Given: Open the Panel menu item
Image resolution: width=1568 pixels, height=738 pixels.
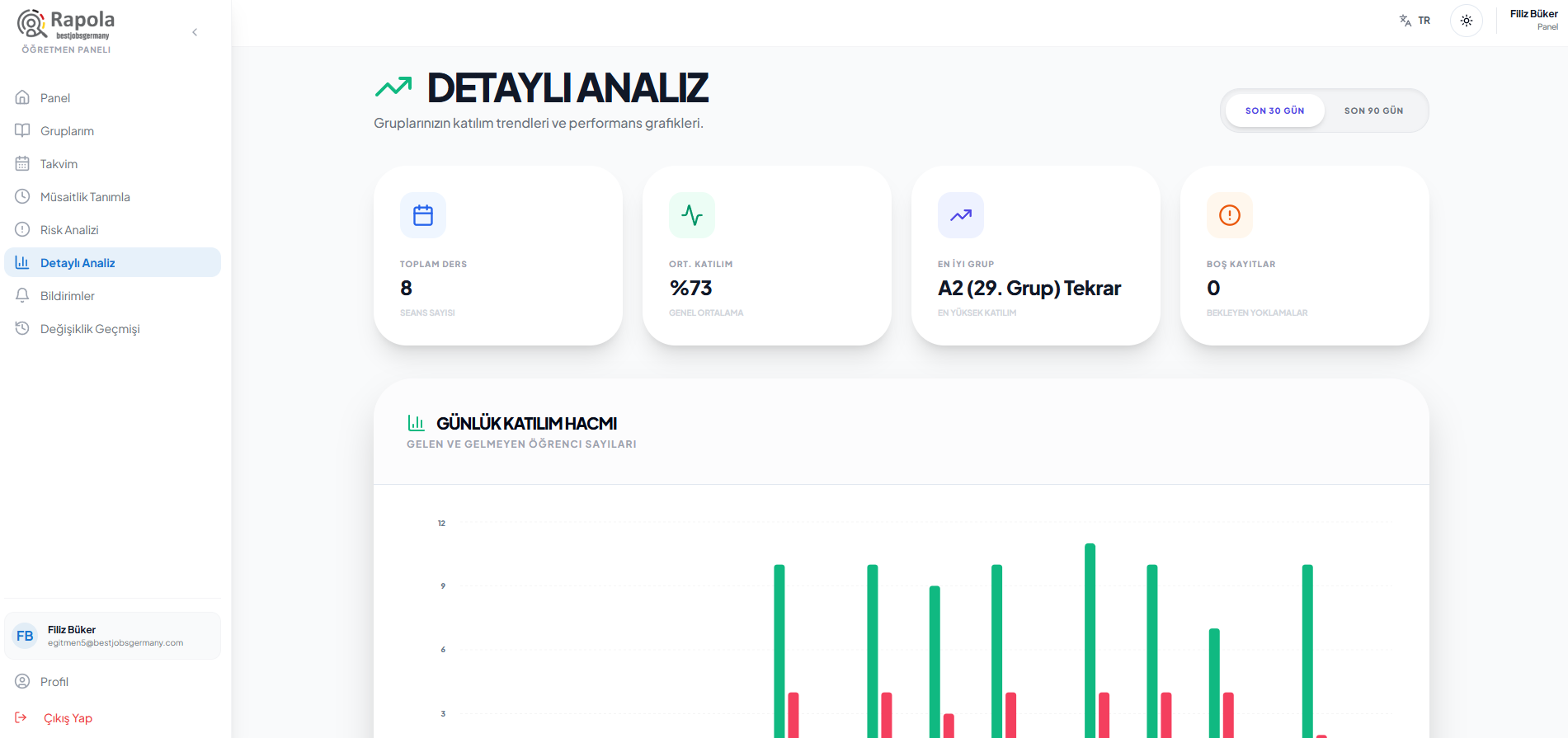Looking at the screenshot, I should point(112,97).
